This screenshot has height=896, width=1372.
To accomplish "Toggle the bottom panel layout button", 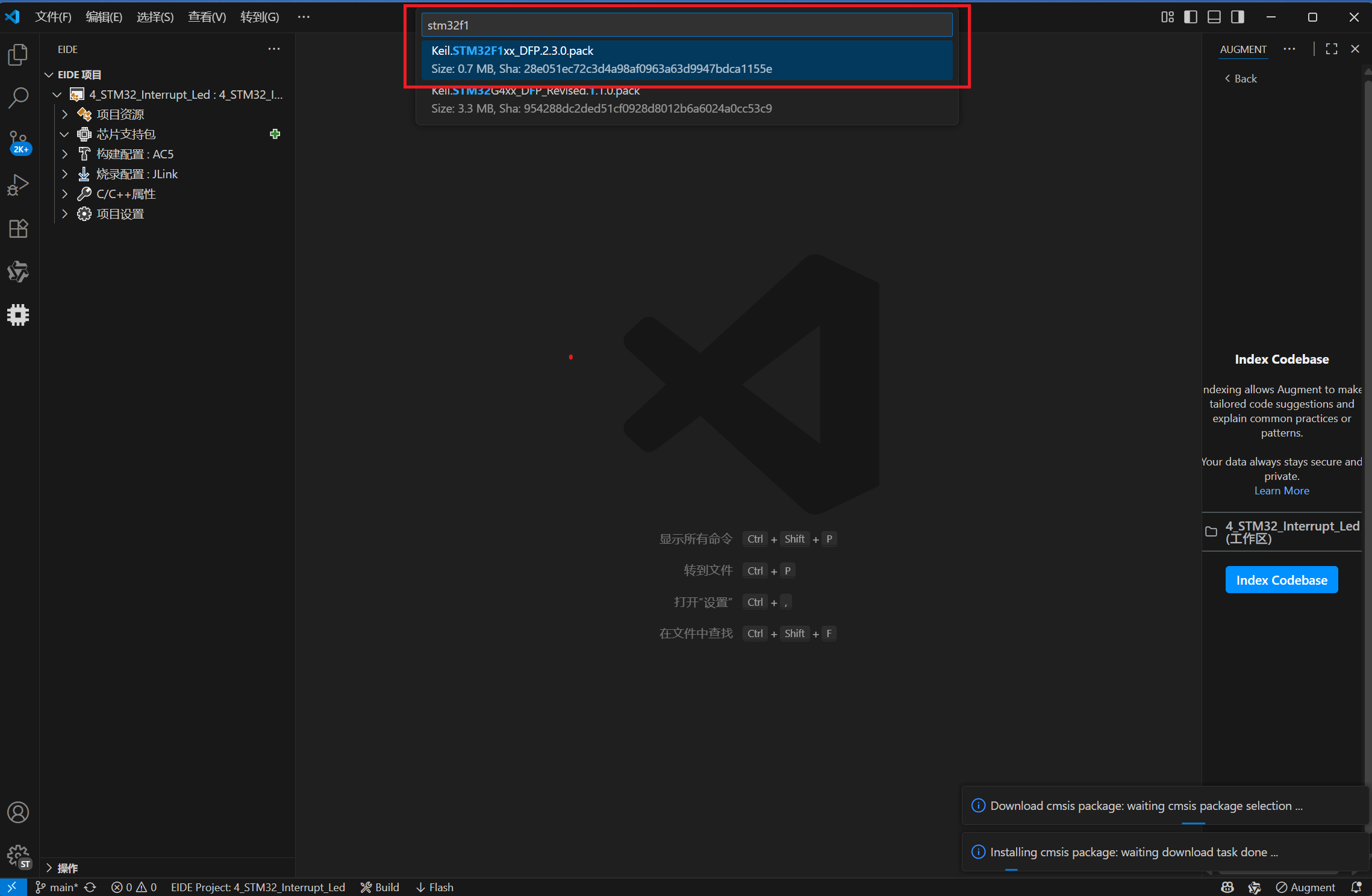I will pyautogui.click(x=1214, y=17).
